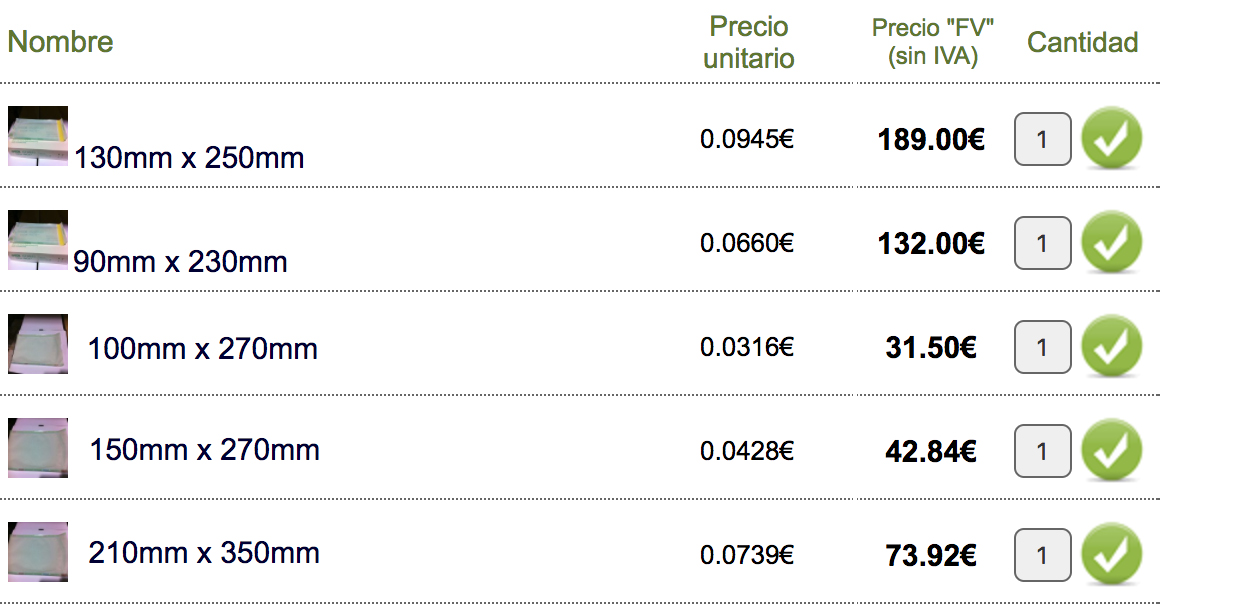Edit quantity field for 150mm x 270mm
The height and width of the screenshot is (604, 1253).
[x=1042, y=451]
